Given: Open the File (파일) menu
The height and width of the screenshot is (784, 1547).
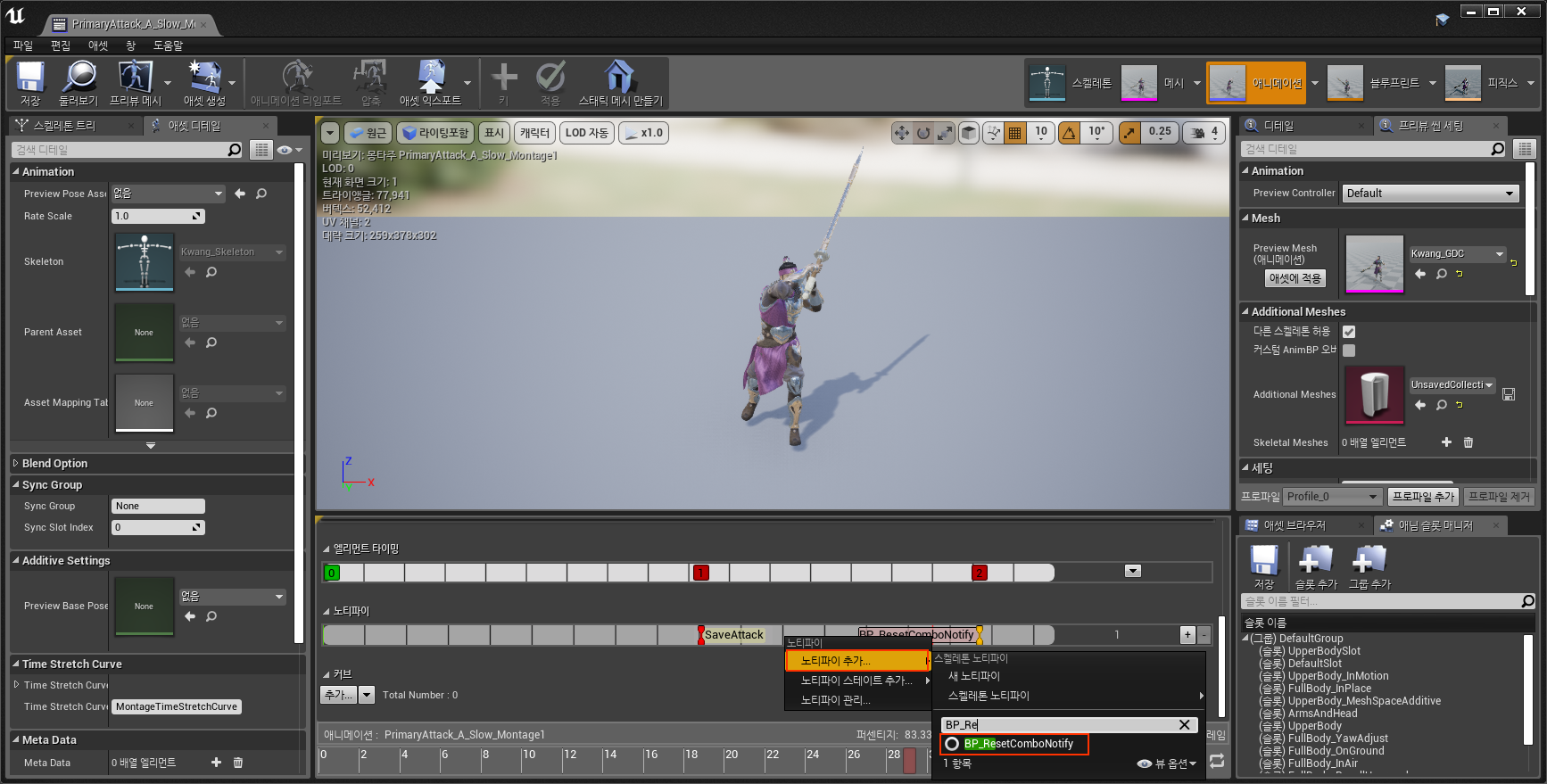Looking at the screenshot, I should click(x=23, y=45).
